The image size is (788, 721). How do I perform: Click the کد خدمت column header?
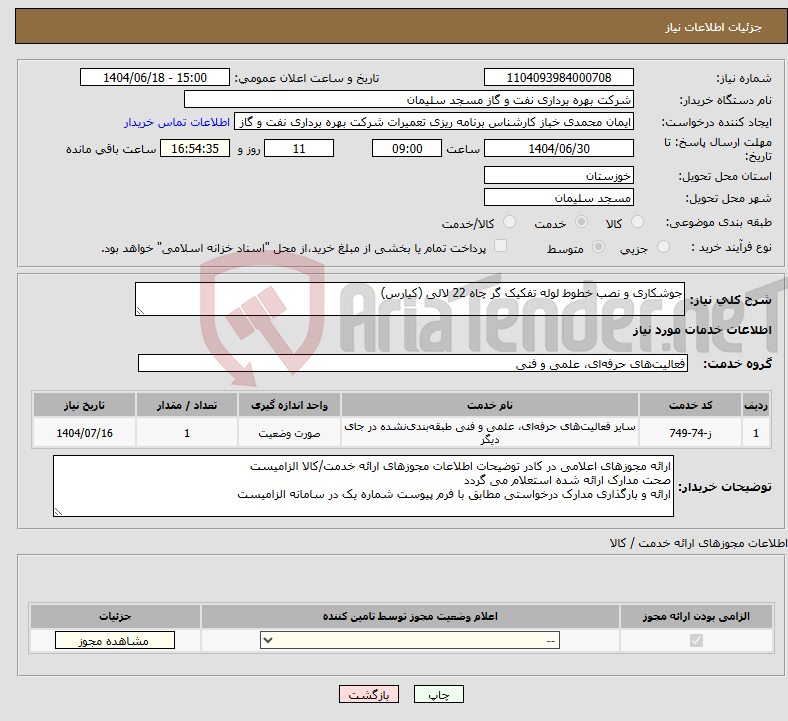[691, 405]
